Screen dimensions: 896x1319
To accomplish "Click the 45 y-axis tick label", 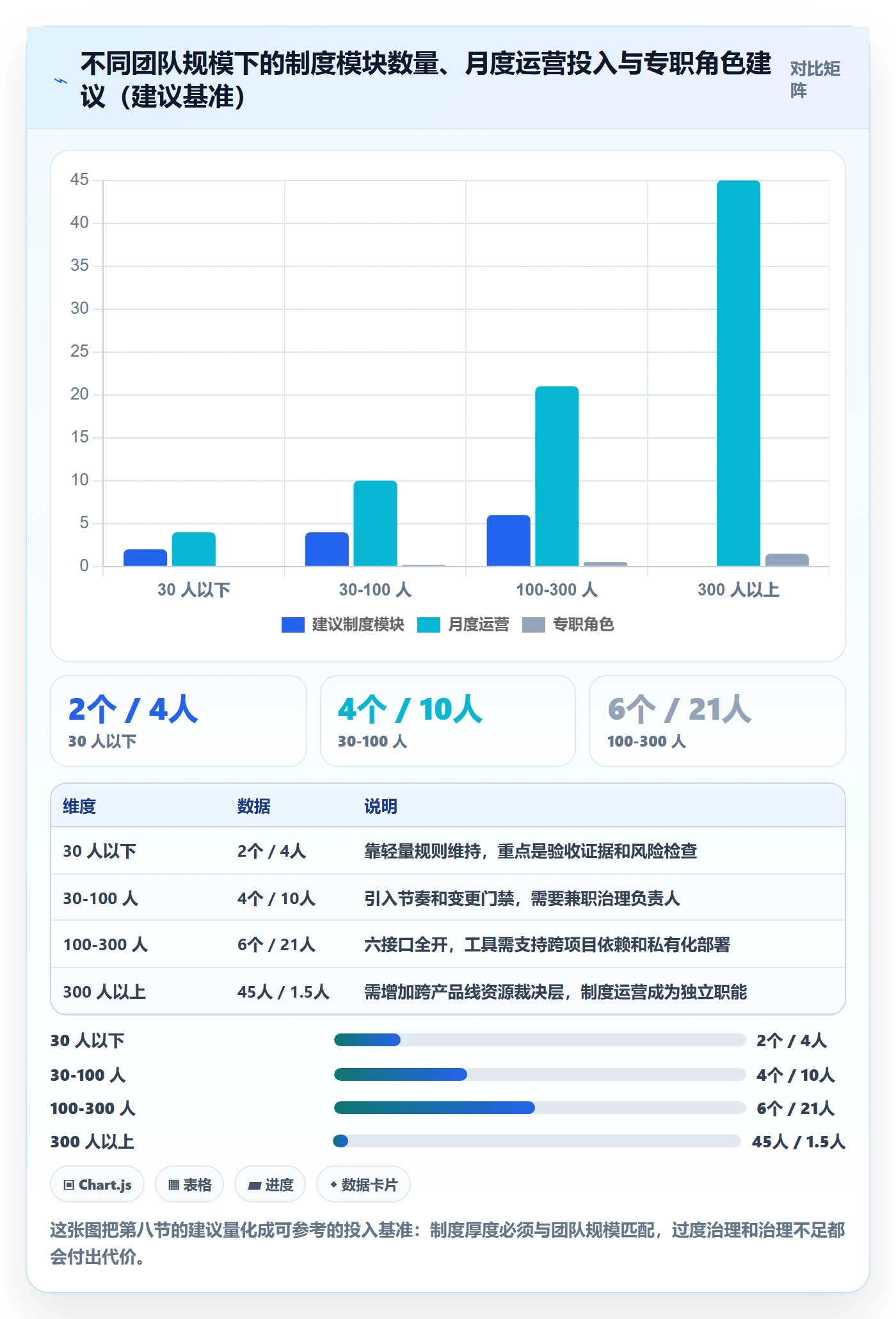I will click(79, 180).
